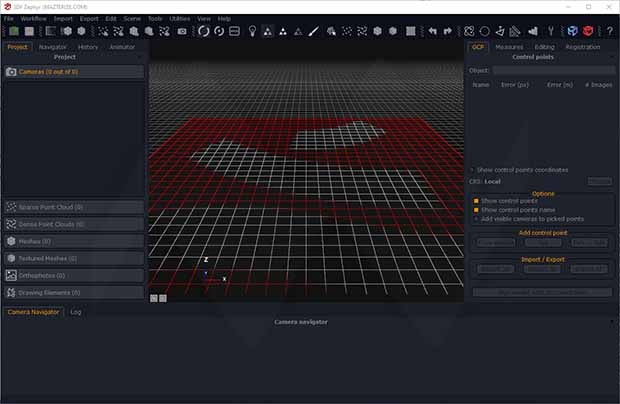Click first button under Add control point
The width and height of the screenshot is (620, 404).
[x=496, y=243]
